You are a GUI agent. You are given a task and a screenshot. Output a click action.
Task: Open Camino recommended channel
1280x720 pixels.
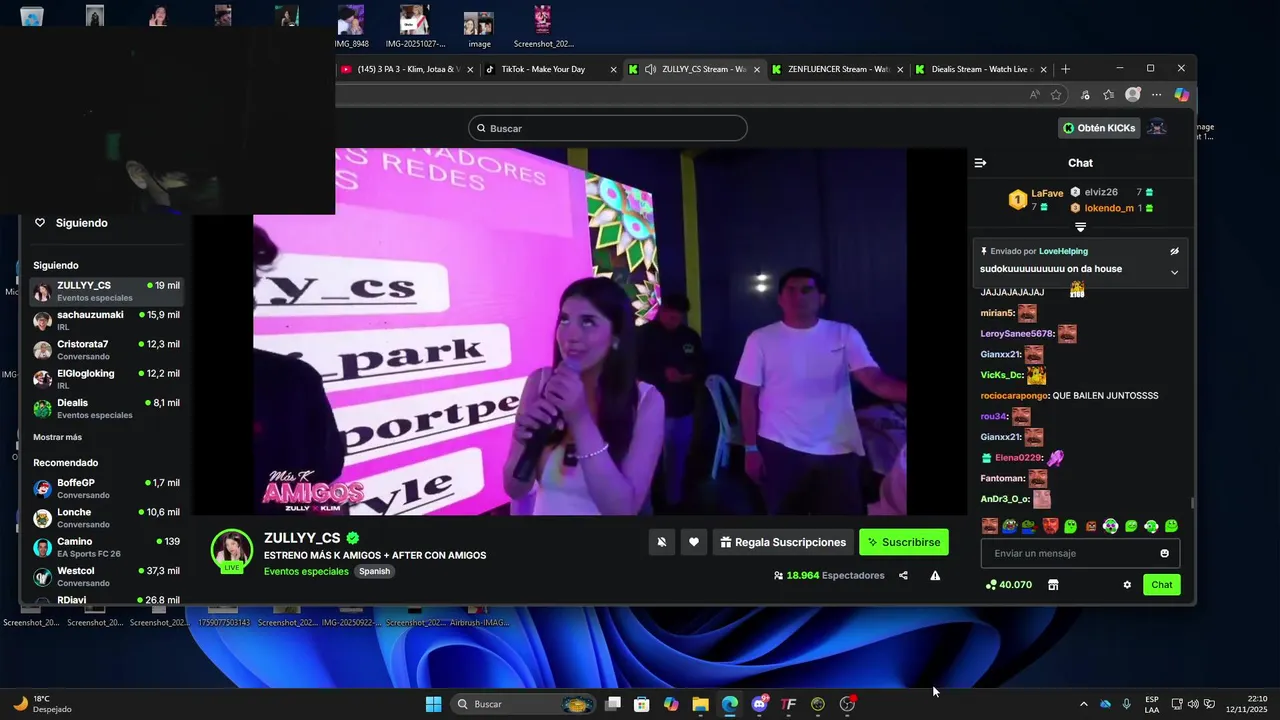click(106, 547)
